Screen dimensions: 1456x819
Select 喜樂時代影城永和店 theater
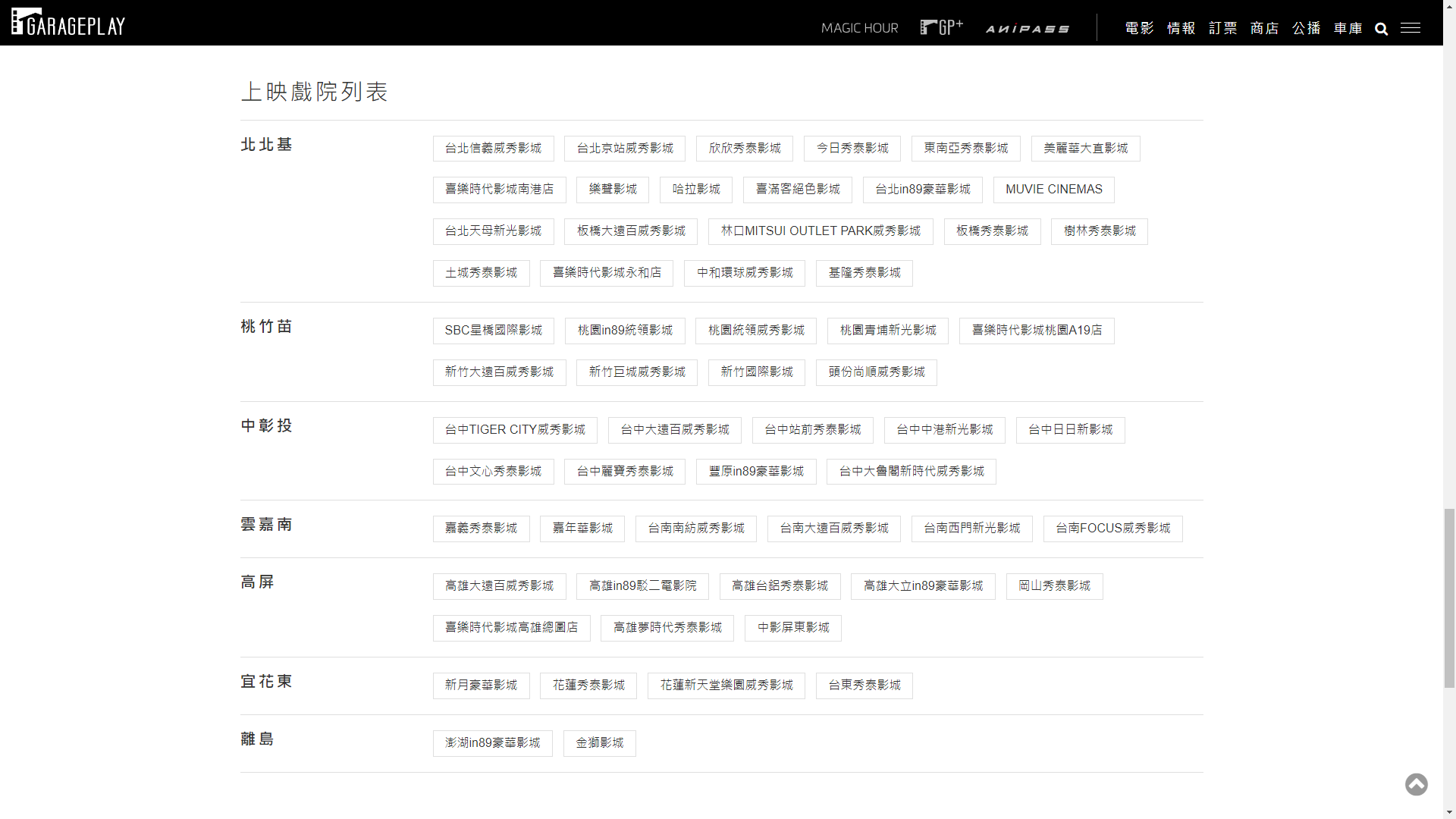click(607, 273)
